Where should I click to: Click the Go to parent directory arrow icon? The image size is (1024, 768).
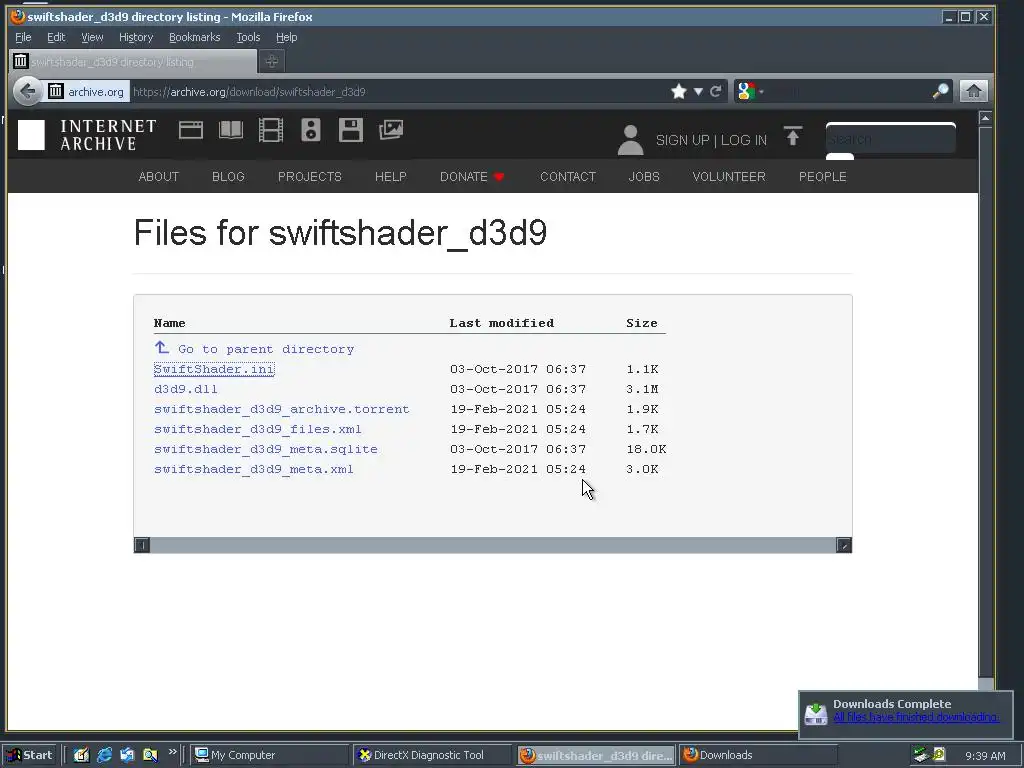161,347
